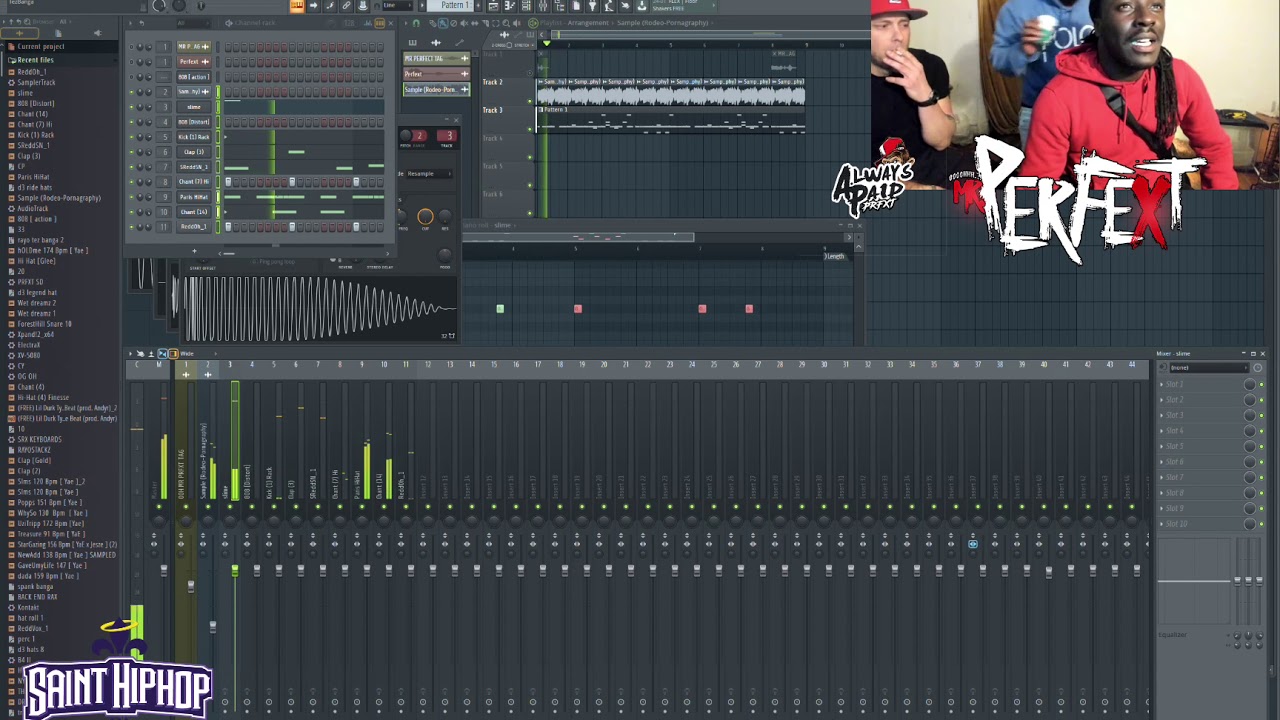Open the Channel rack filter dropdown All
1280x720 pixels.
[x=194, y=23]
